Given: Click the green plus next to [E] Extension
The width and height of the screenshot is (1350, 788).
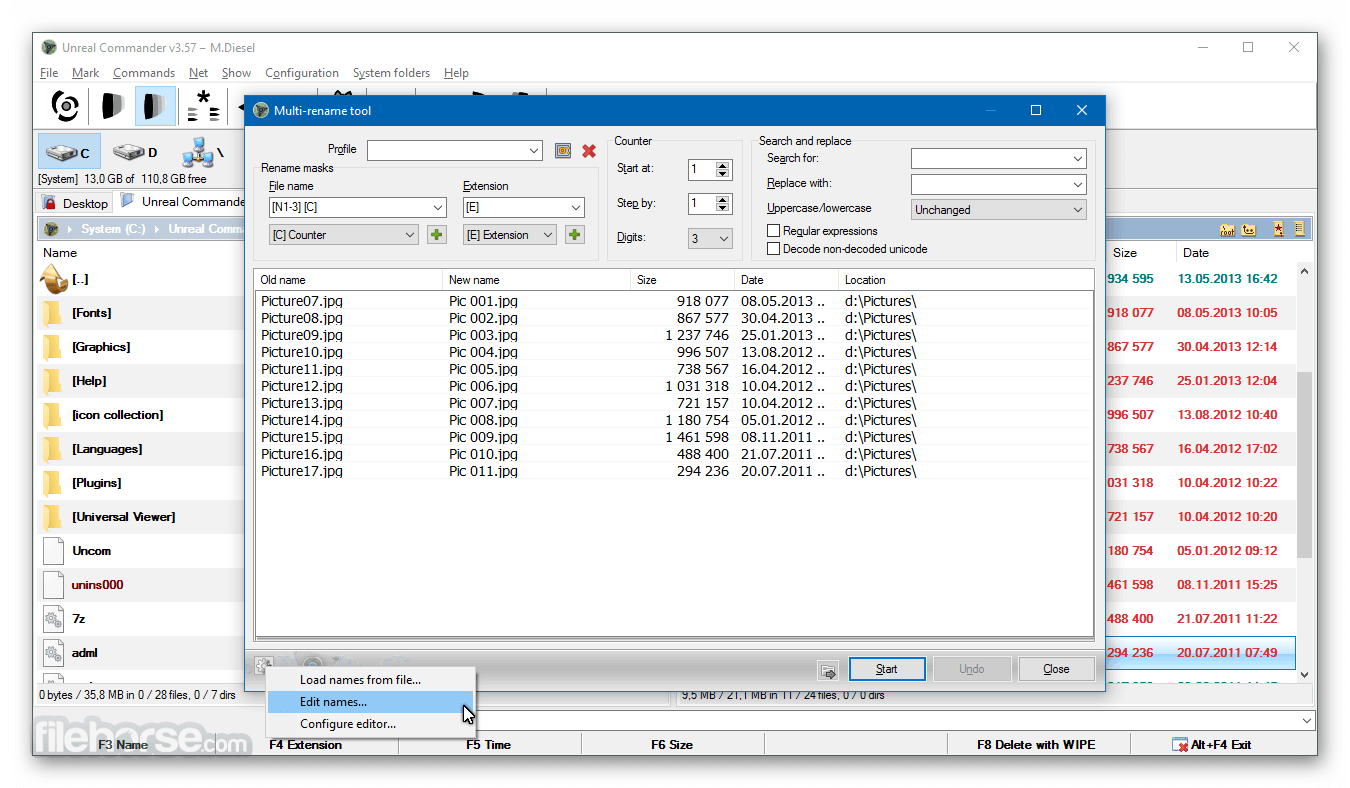Looking at the screenshot, I should (574, 235).
